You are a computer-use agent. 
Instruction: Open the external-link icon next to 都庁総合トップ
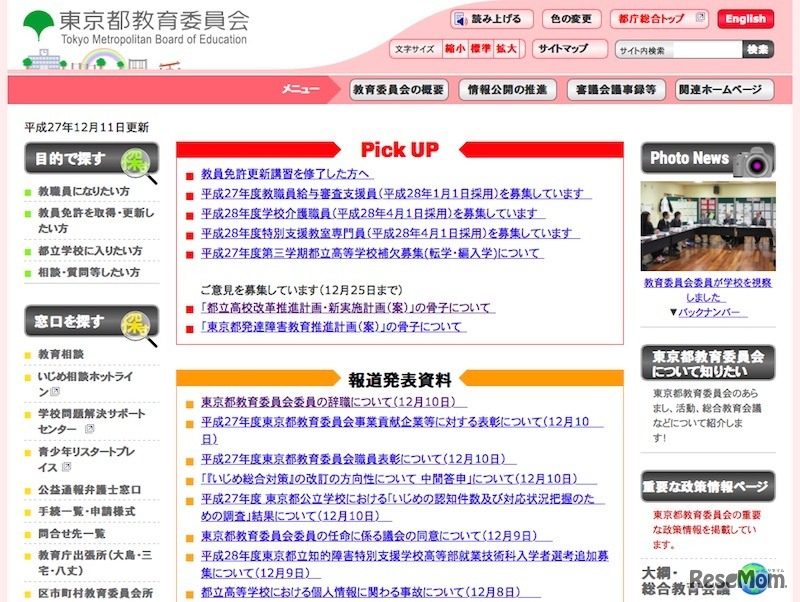point(701,17)
